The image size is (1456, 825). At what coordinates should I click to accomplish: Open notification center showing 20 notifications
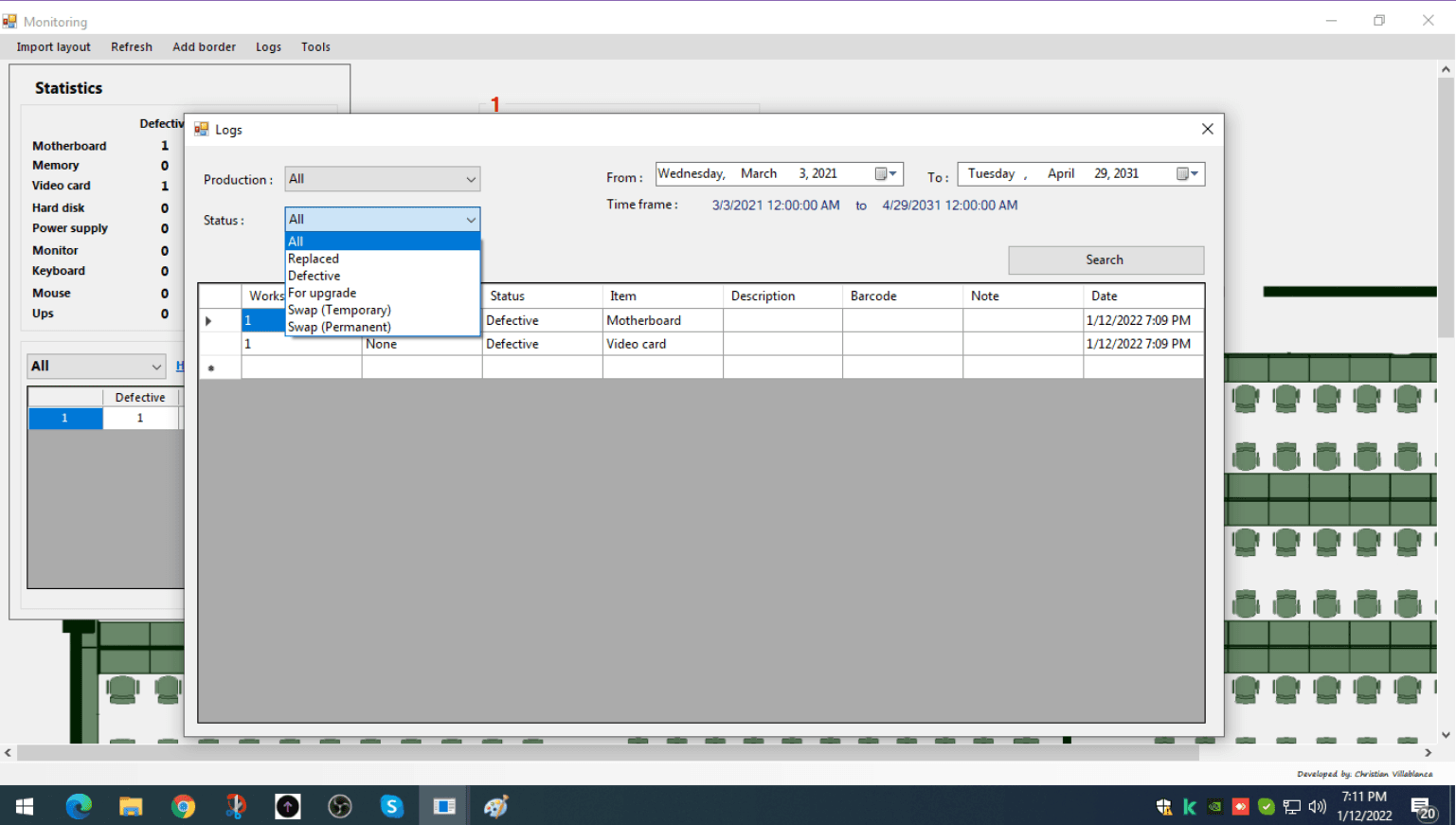(1425, 806)
